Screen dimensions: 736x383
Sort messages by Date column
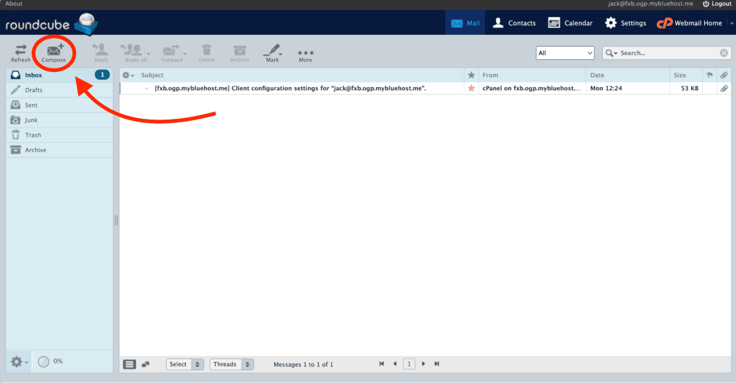pyautogui.click(x=597, y=75)
